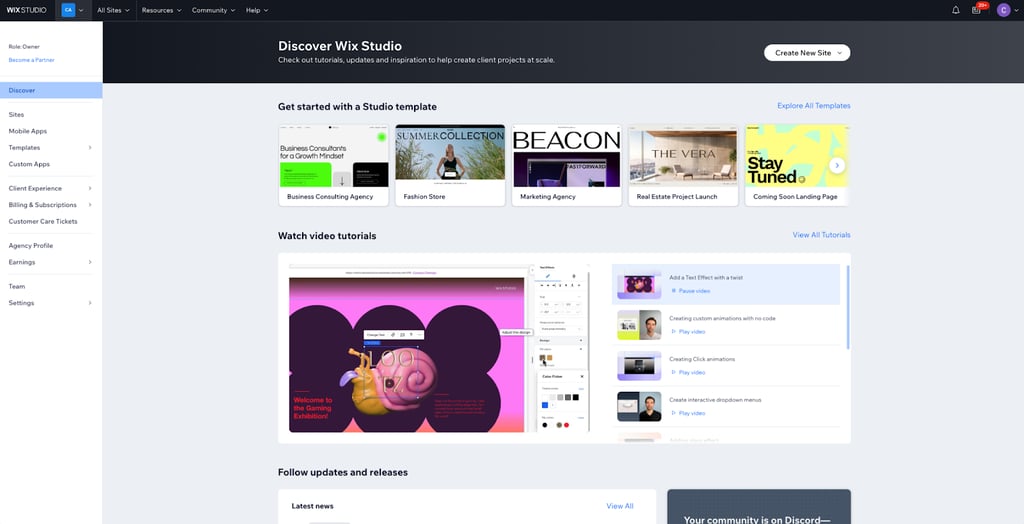Click the Discover Wix Studio heading
The height and width of the screenshot is (524, 1024).
click(x=340, y=46)
